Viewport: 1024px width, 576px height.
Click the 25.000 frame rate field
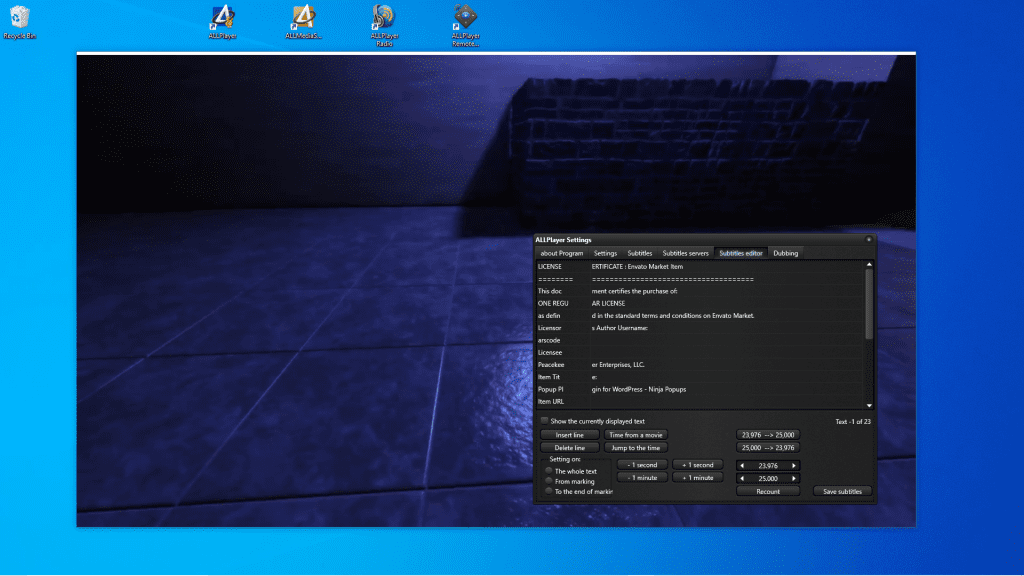[768, 479]
